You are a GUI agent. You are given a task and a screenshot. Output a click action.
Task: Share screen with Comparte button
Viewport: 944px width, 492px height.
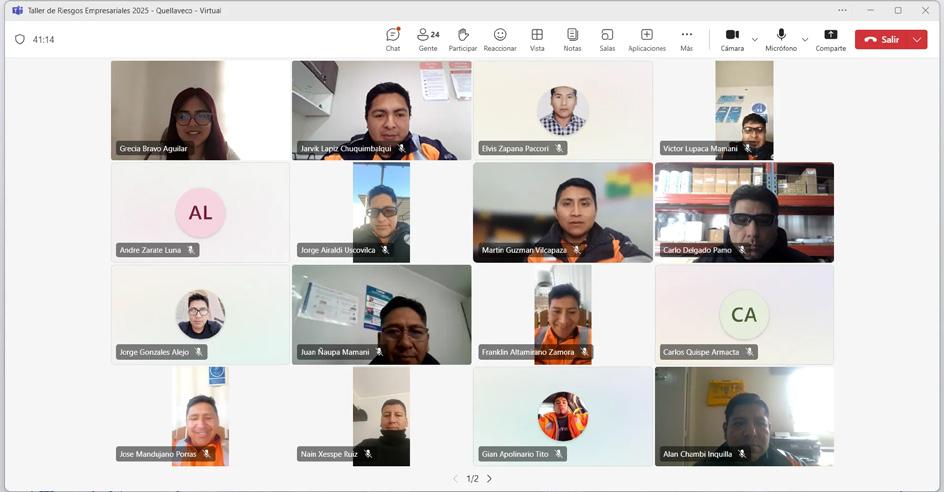830,40
